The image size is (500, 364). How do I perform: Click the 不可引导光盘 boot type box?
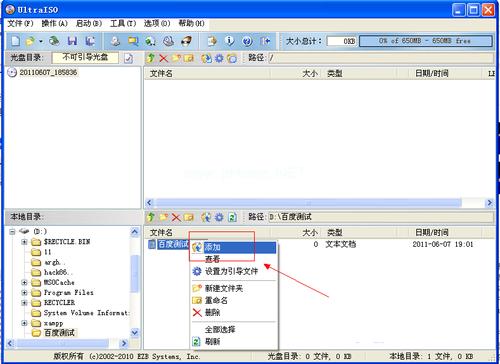pos(85,57)
